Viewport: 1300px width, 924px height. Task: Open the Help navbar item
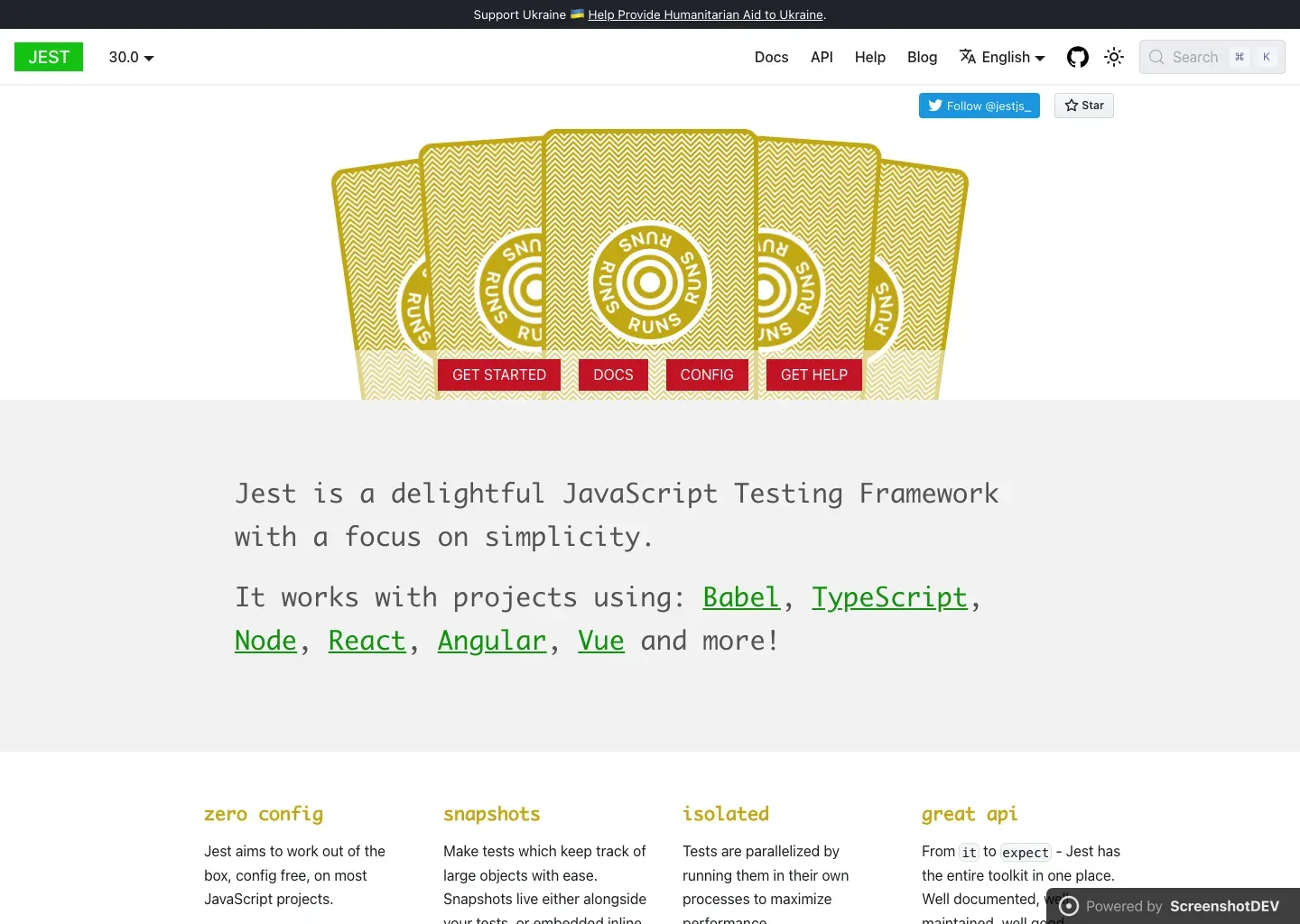pos(870,57)
